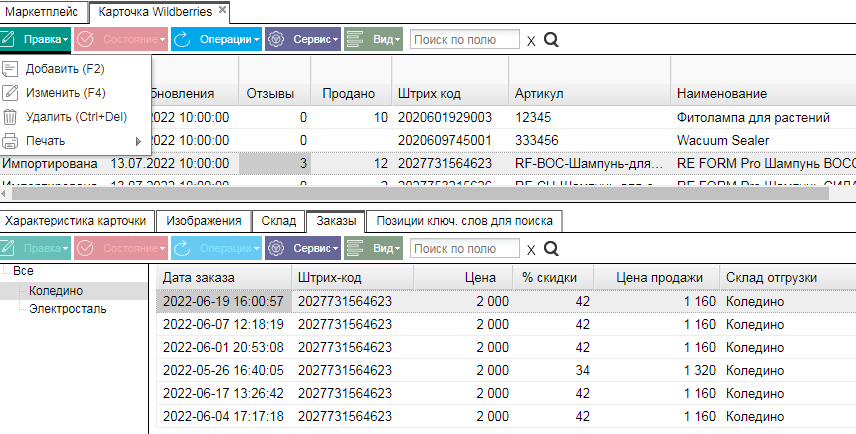The image size is (856, 434).
Task: Select Коледино in the warehouse tree
Action: pyautogui.click(x=56, y=291)
